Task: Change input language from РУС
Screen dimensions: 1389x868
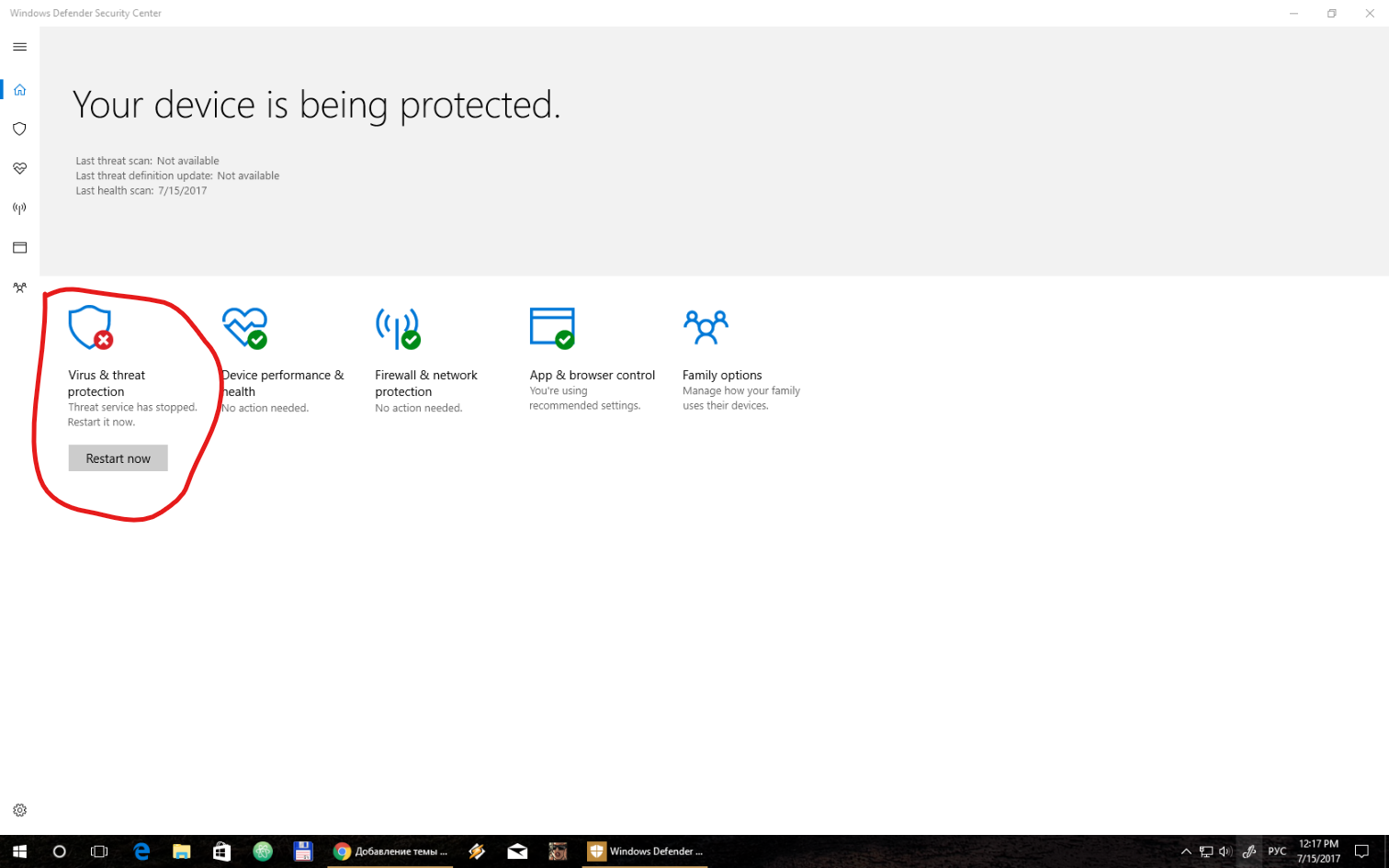Action: click(x=1277, y=851)
